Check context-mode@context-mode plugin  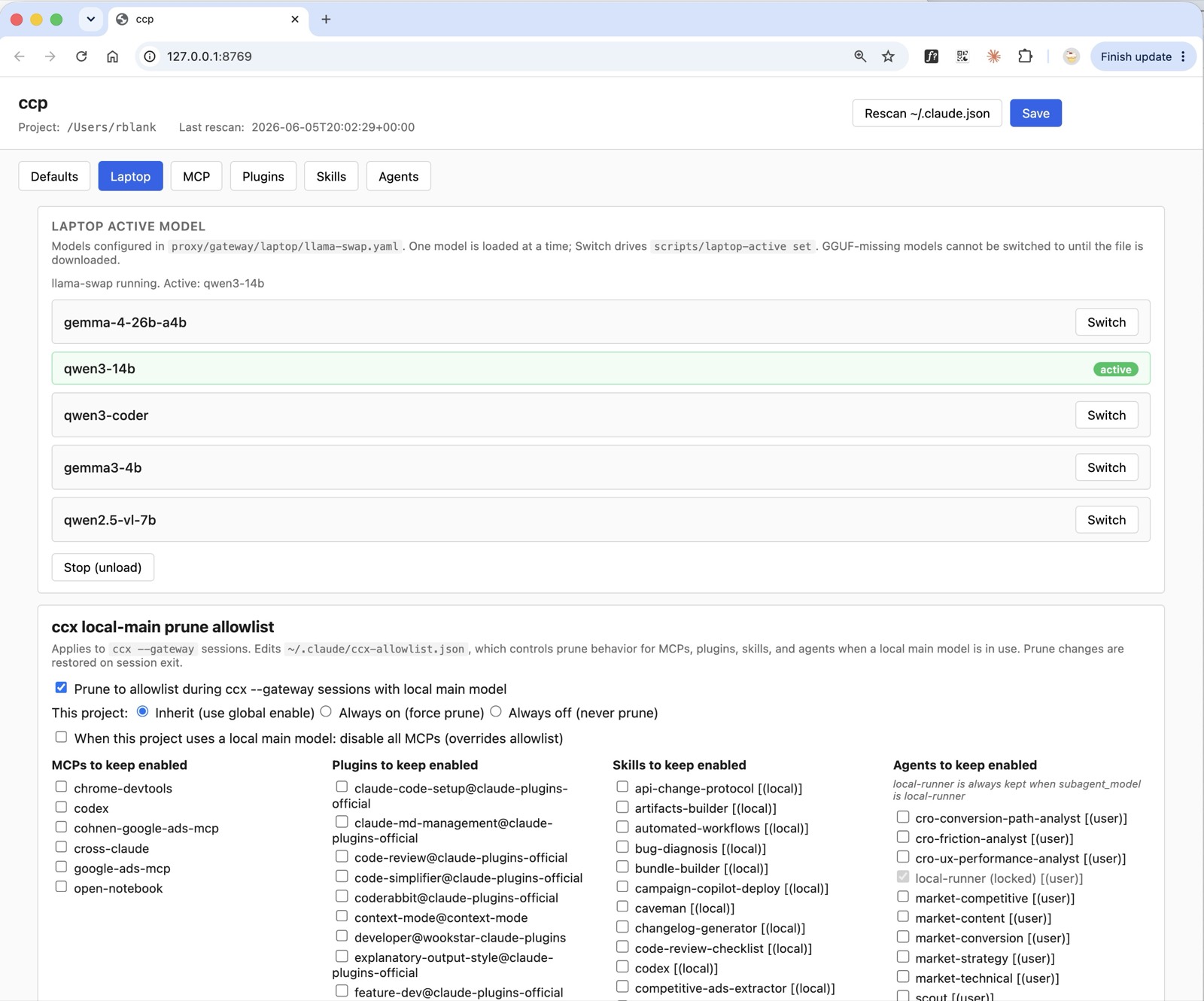tap(342, 917)
